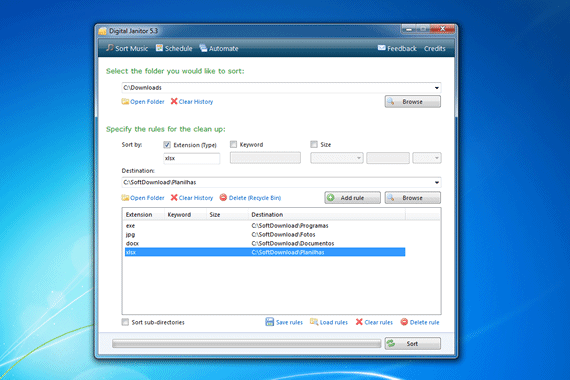Viewport: 570px width, 380px height.
Task: Click the red circle icon beside Delete rule
Action: [x=404, y=322]
